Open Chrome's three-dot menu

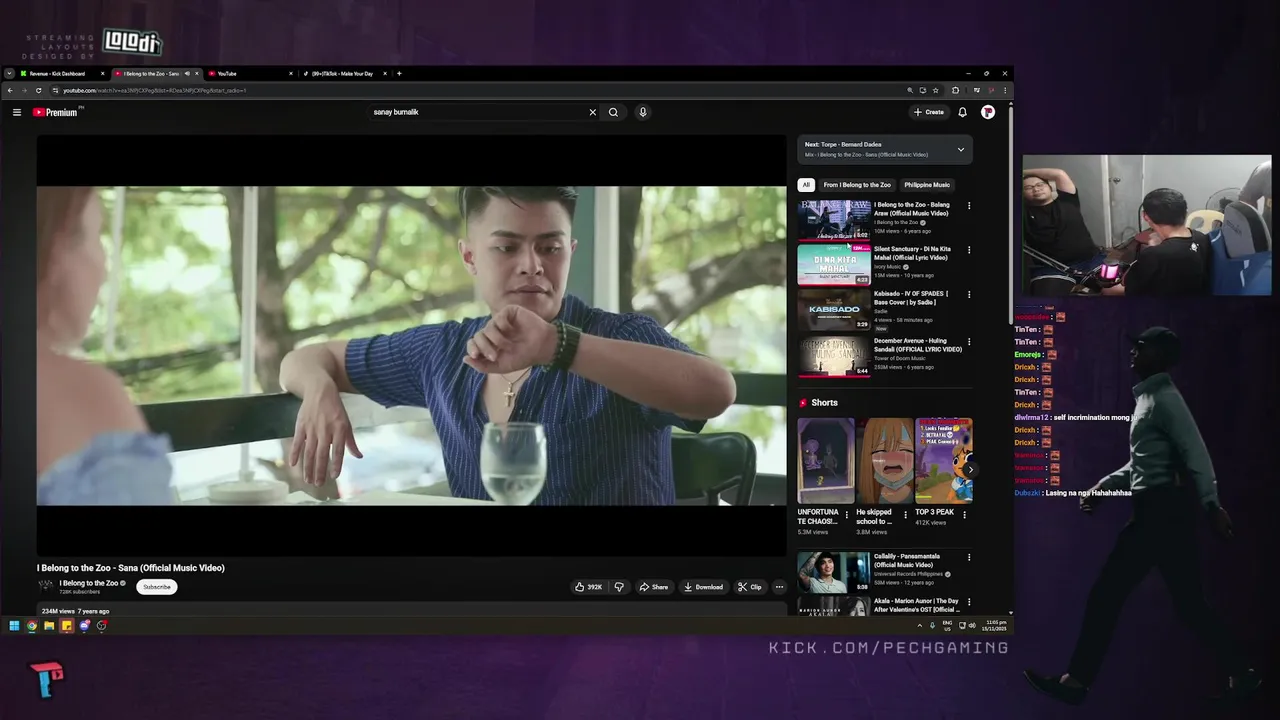(1005, 90)
